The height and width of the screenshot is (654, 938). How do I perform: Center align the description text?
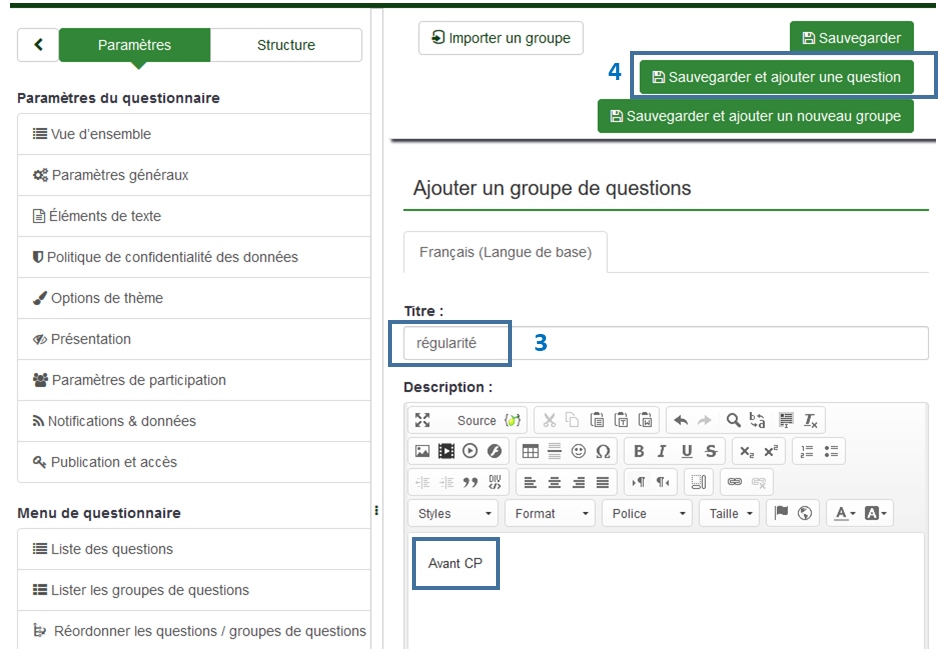point(554,482)
